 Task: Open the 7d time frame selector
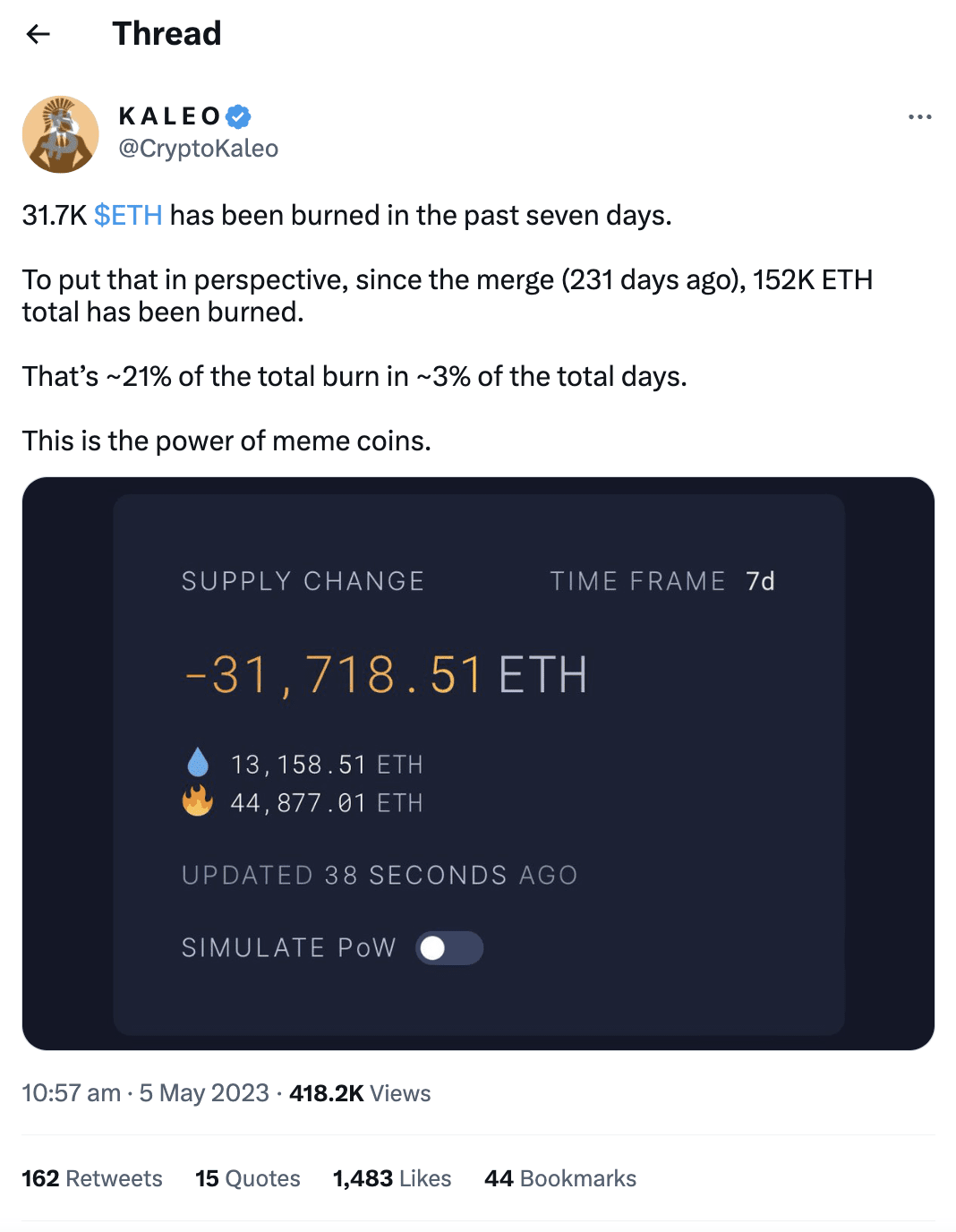pos(758,581)
